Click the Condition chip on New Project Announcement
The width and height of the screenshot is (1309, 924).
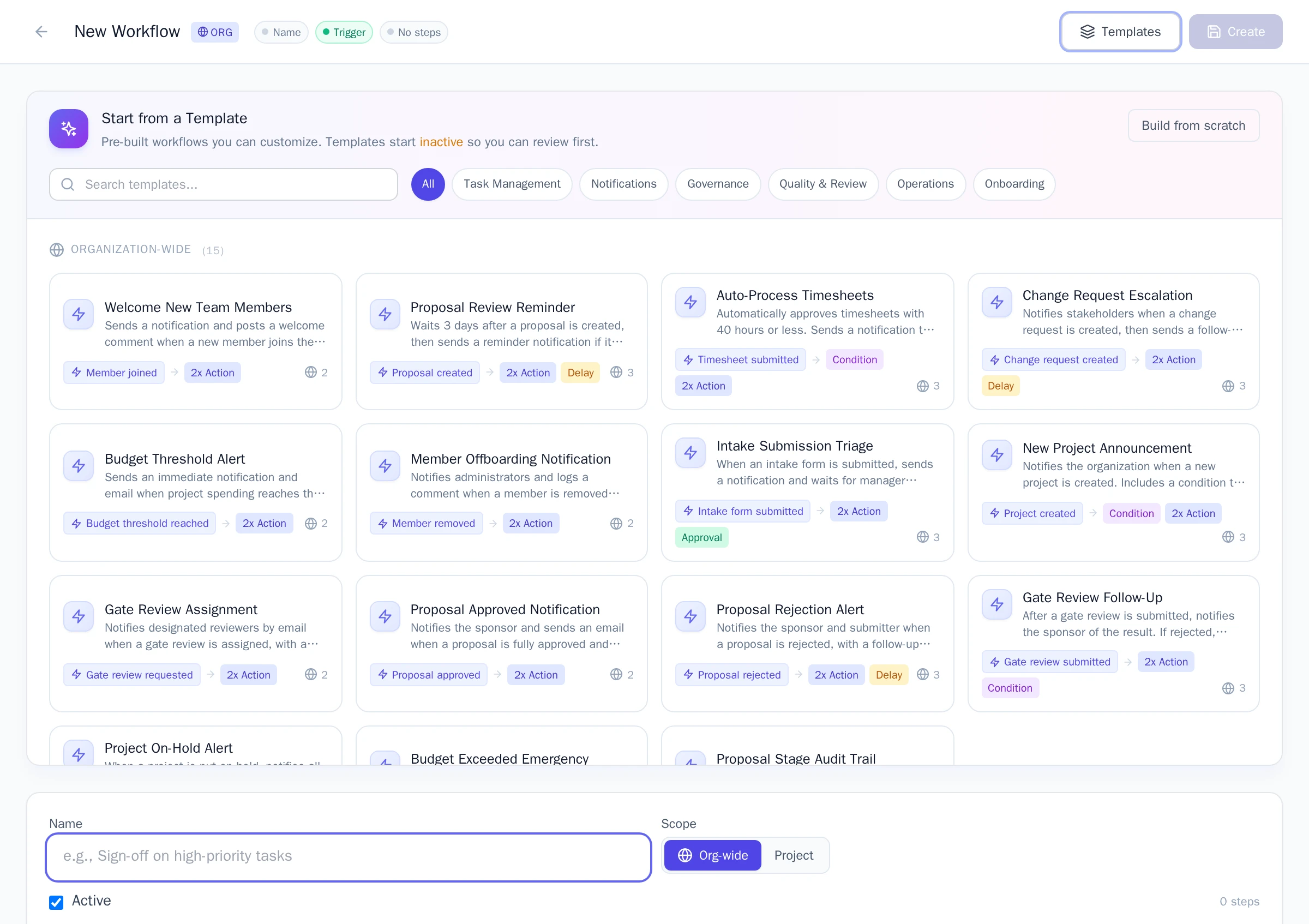[1131, 514]
